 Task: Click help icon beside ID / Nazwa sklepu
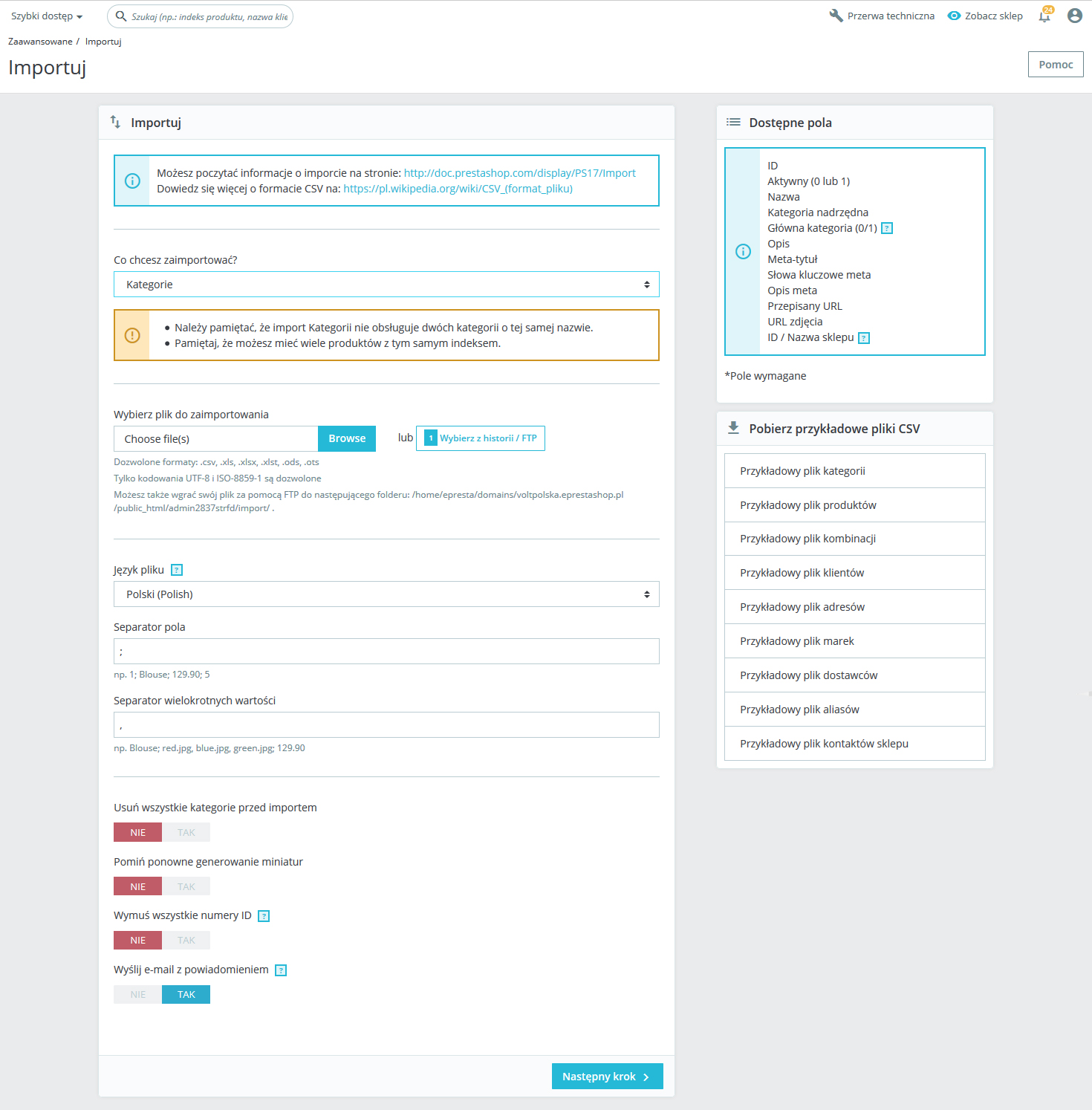click(863, 338)
